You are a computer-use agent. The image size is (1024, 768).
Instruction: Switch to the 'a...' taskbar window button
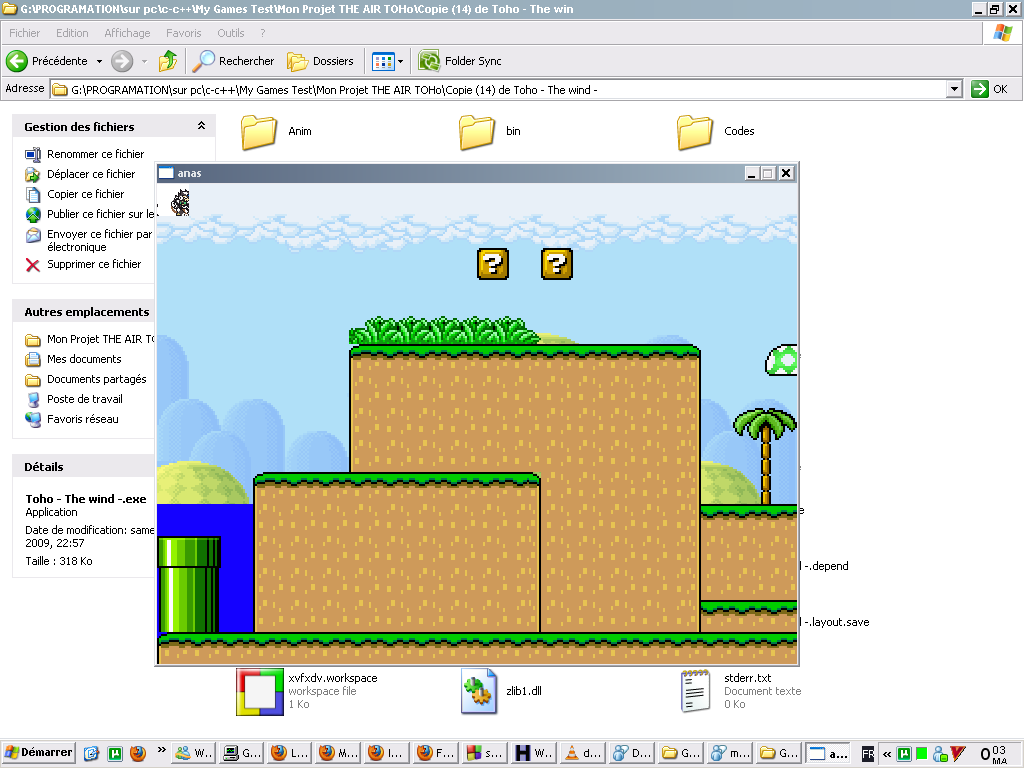pyautogui.click(x=829, y=753)
